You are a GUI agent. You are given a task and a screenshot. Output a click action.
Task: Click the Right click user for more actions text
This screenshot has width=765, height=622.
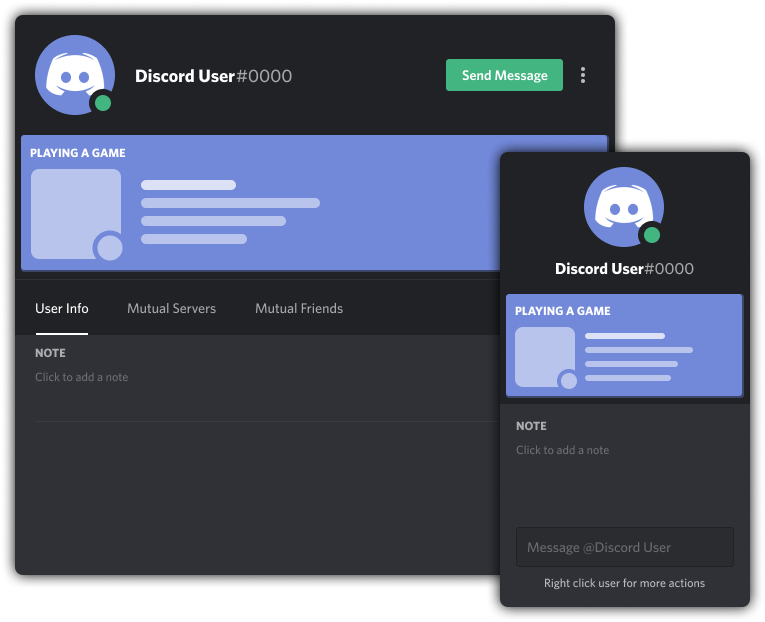pyautogui.click(x=624, y=583)
